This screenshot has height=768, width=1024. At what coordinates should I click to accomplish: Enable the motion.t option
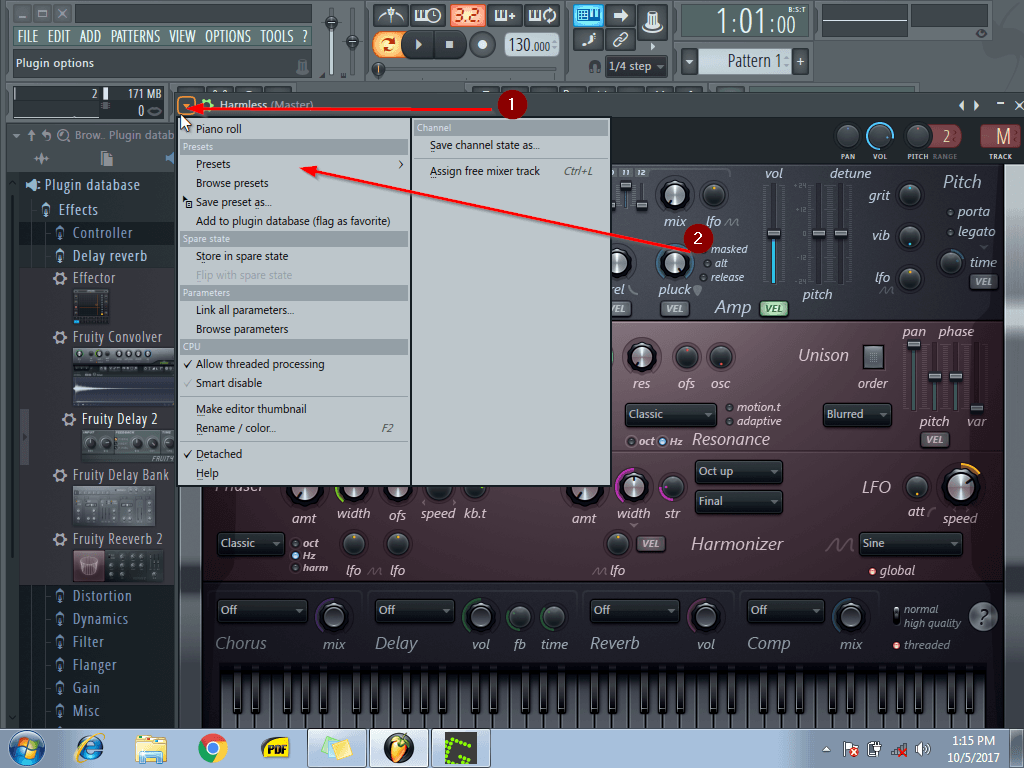click(x=729, y=408)
